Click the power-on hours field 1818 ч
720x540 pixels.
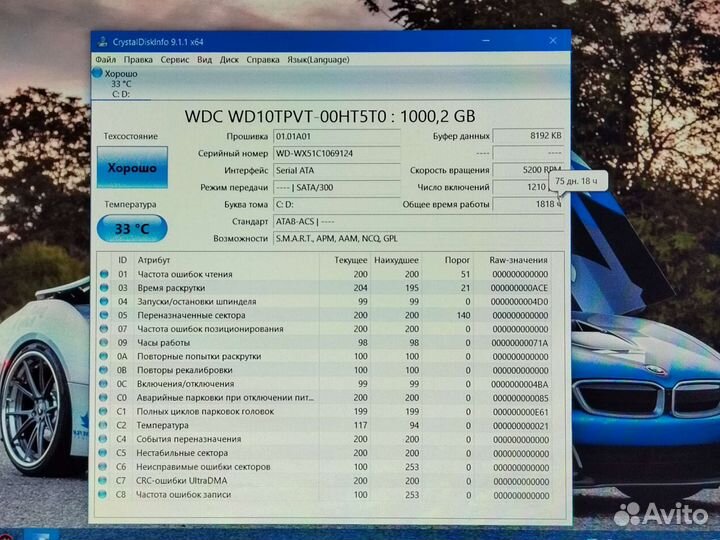pyautogui.click(x=528, y=204)
